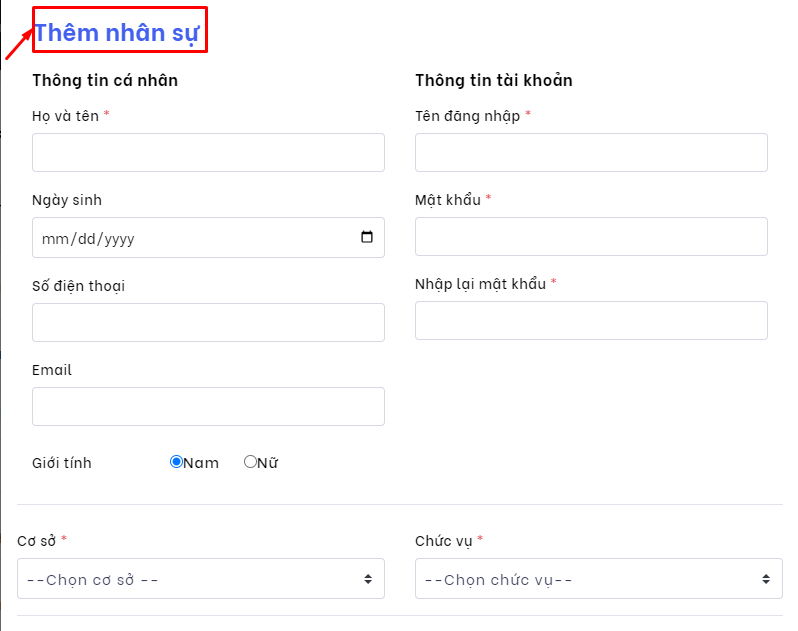Click the Tên đăng nhập input box
The width and height of the screenshot is (798, 631).
591,153
